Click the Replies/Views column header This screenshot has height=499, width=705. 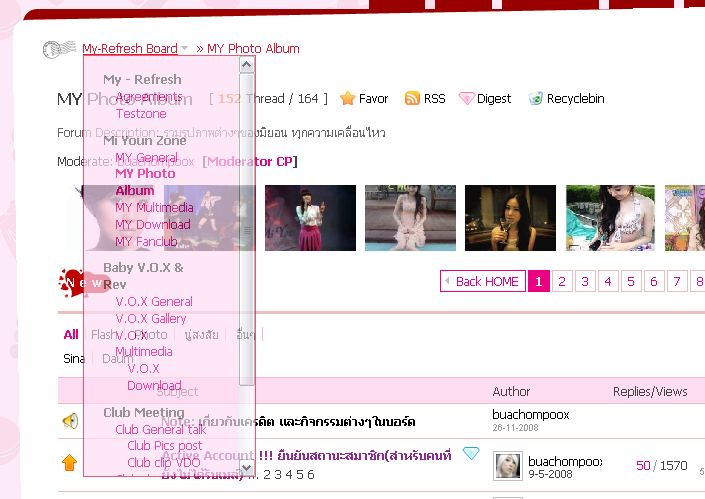coord(650,392)
